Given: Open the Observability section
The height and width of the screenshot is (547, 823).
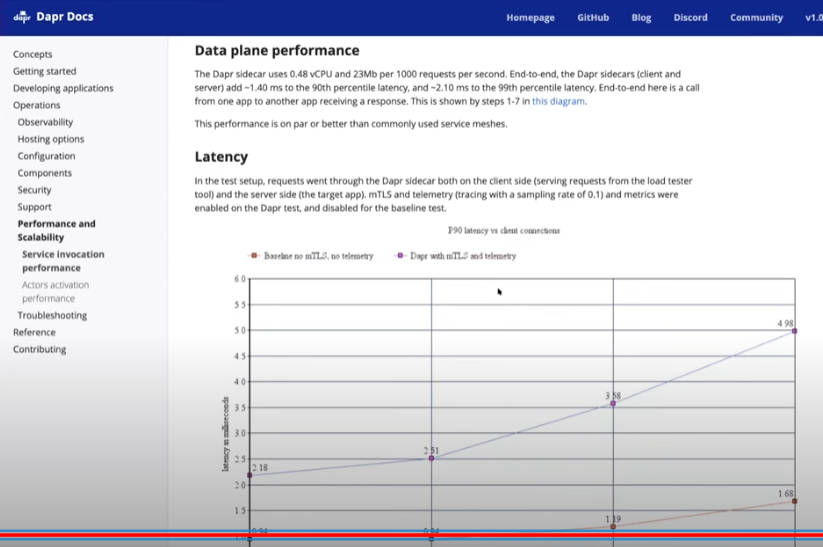Looking at the screenshot, I should tap(45, 122).
